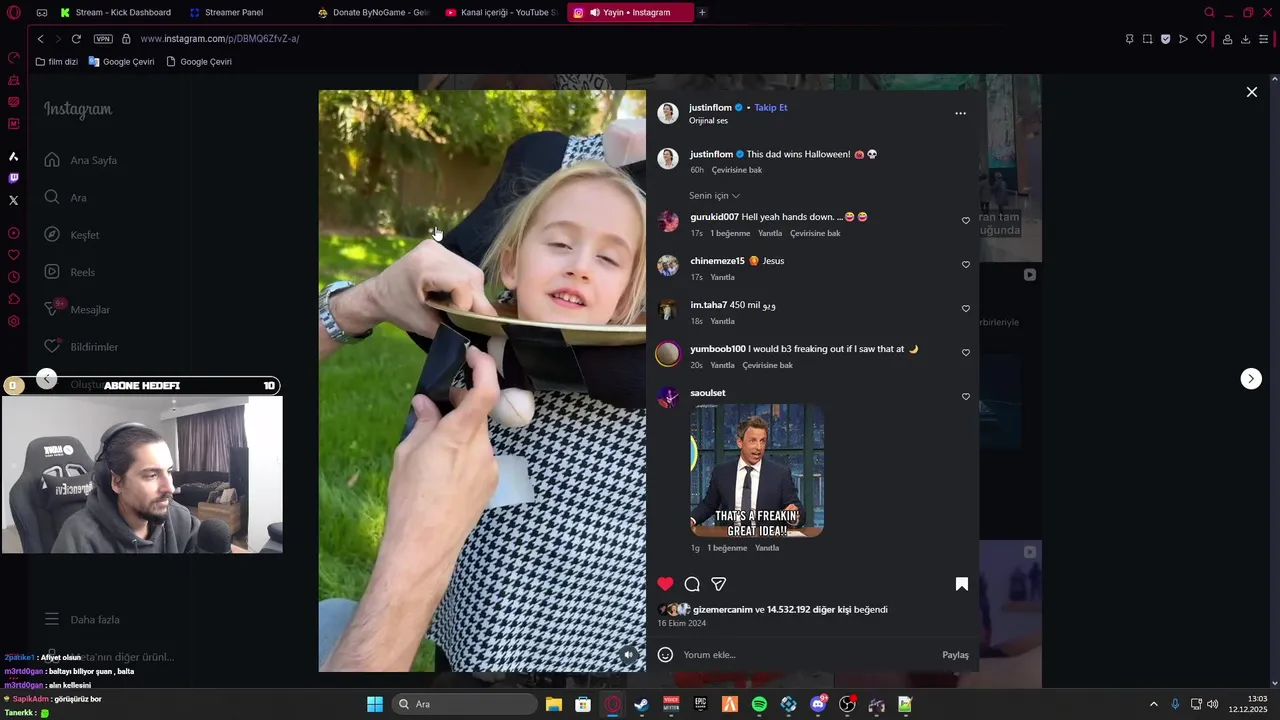Click 'Takip Et' to follow justinflom
Screen dimensions: 1280x720
coord(770,107)
